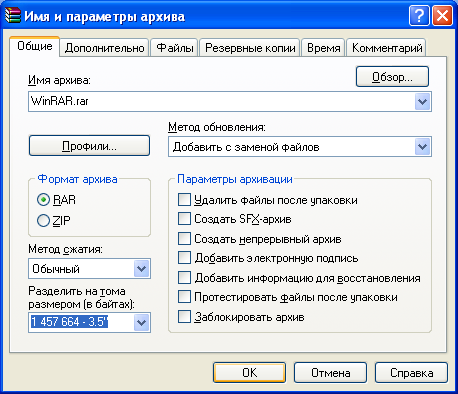
Task: Close the dialog with the red X
Action: coord(442,15)
